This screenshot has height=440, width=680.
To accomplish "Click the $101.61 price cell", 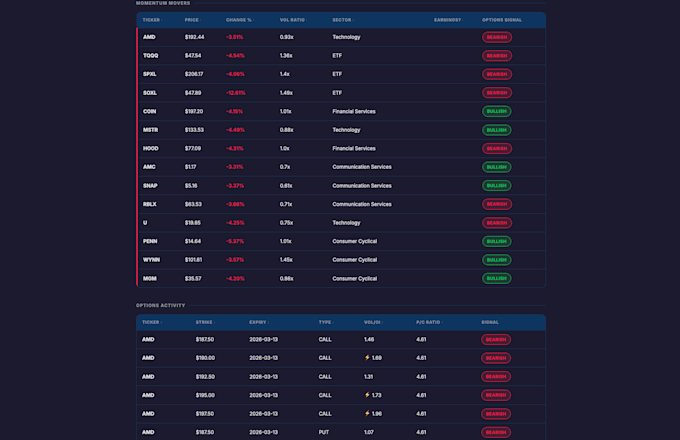I will [x=193, y=260].
